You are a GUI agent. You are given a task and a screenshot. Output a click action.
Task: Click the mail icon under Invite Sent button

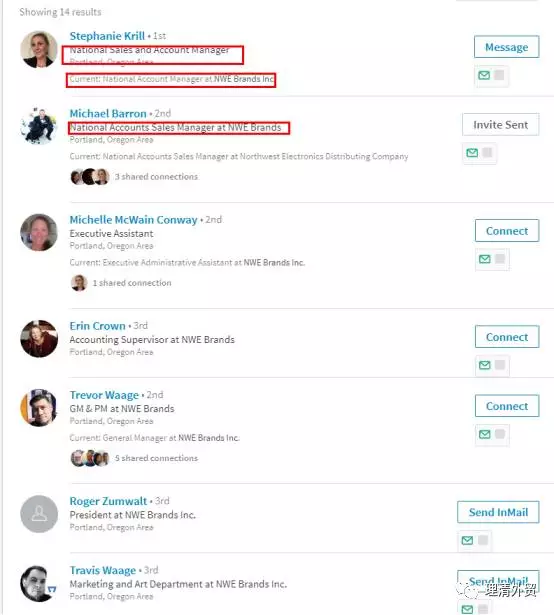472,153
